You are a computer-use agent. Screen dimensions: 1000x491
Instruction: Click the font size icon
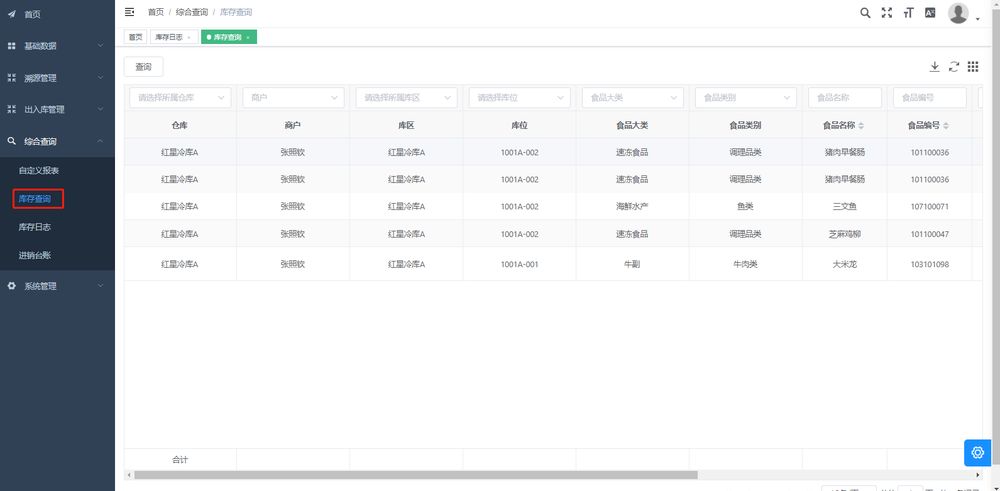(x=908, y=13)
